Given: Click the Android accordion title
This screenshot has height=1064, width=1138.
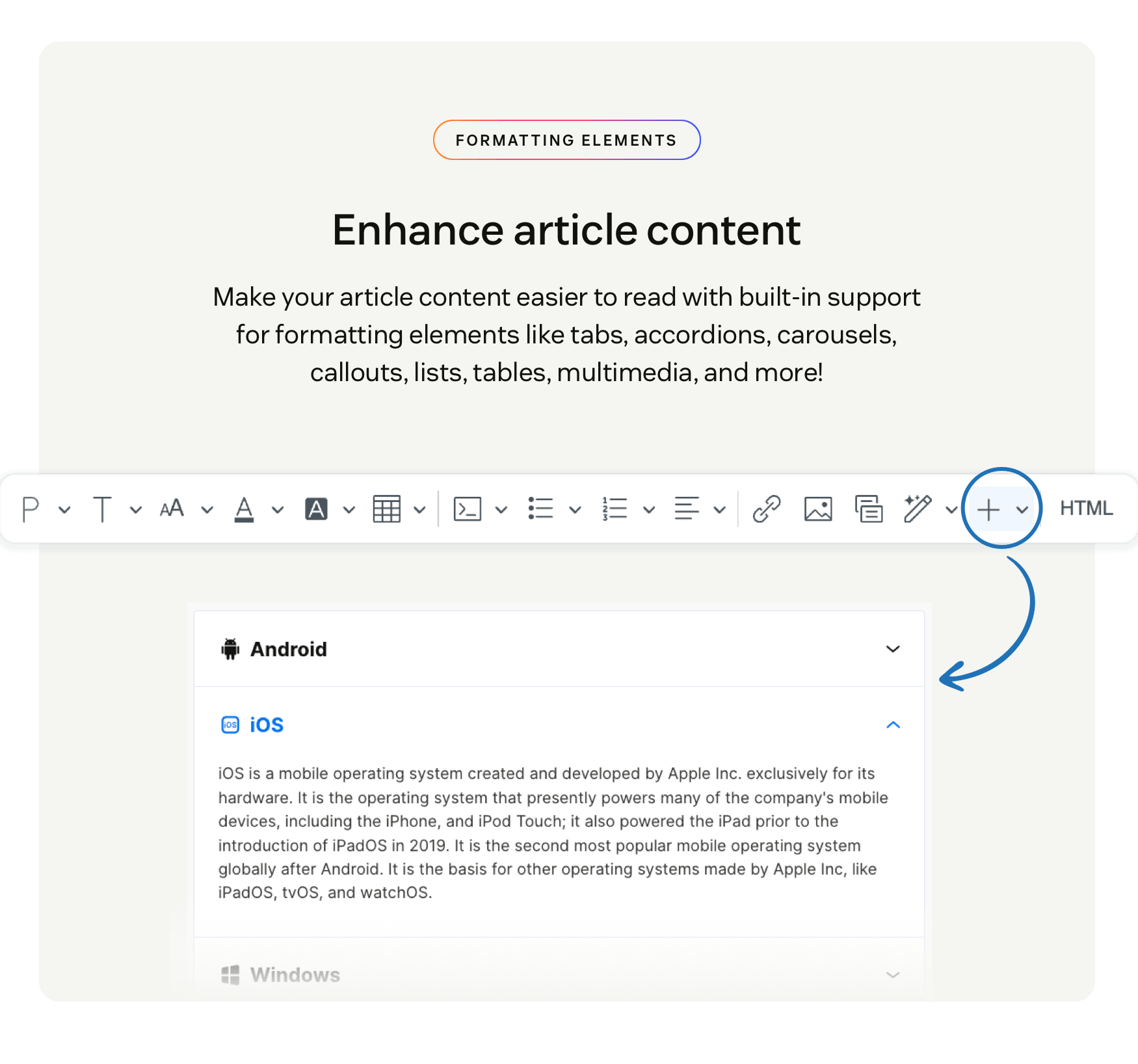Looking at the screenshot, I should (x=289, y=649).
